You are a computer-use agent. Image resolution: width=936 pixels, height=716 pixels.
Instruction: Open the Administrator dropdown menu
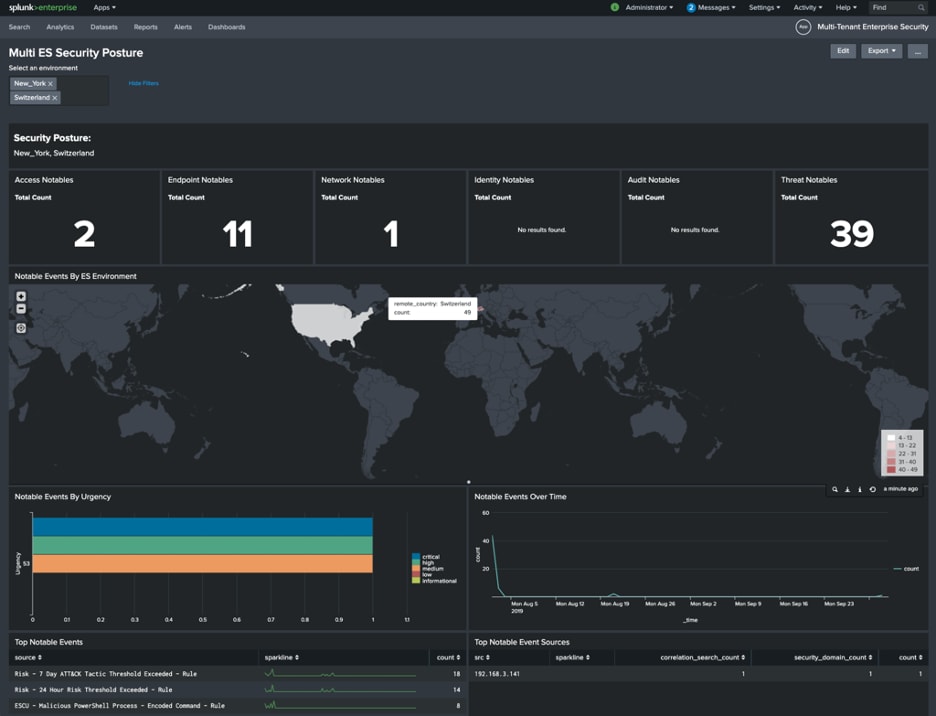coord(649,8)
